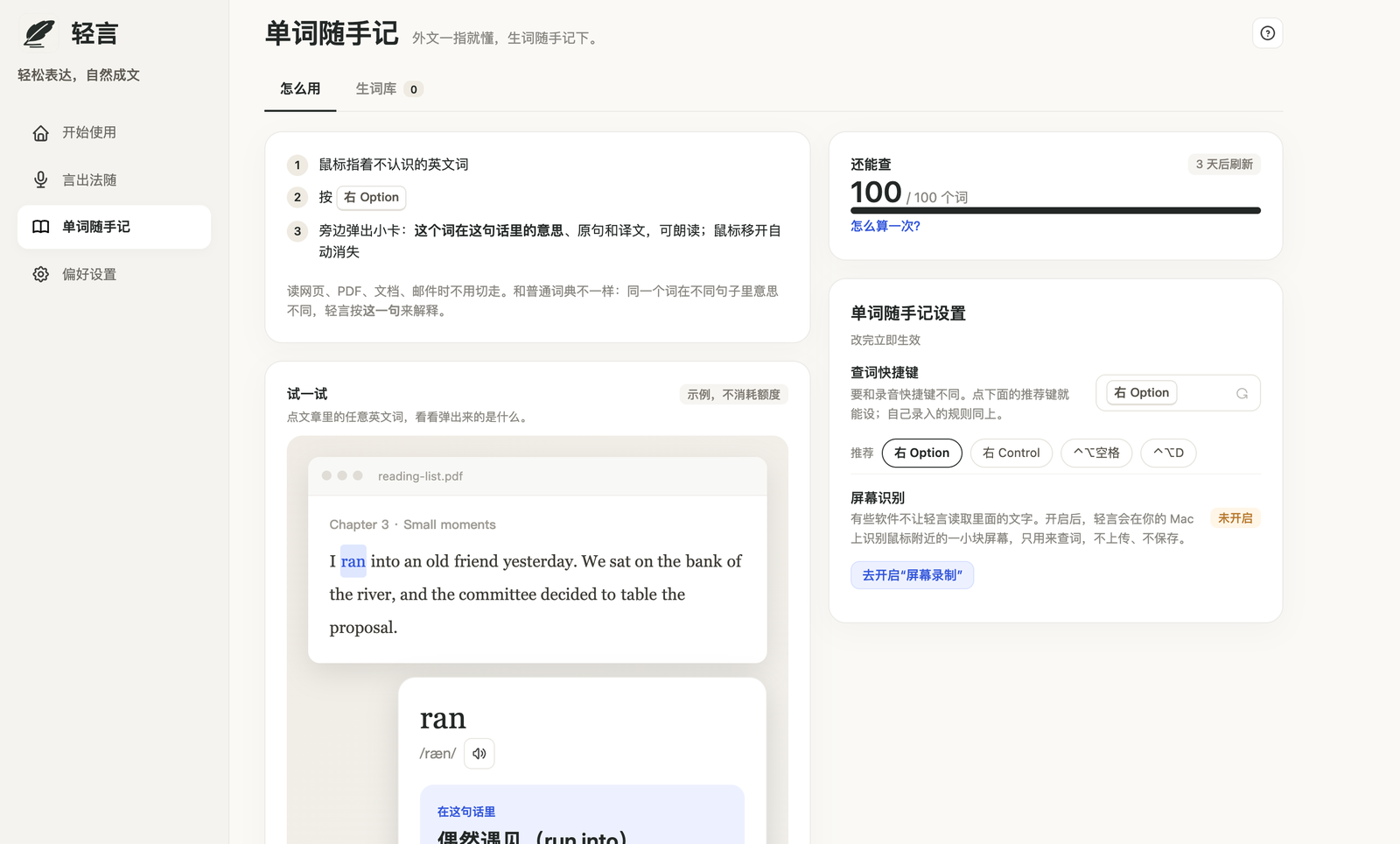Click the book icon for 单词随手记
This screenshot has height=844, width=1400.
(x=40, y=227)
